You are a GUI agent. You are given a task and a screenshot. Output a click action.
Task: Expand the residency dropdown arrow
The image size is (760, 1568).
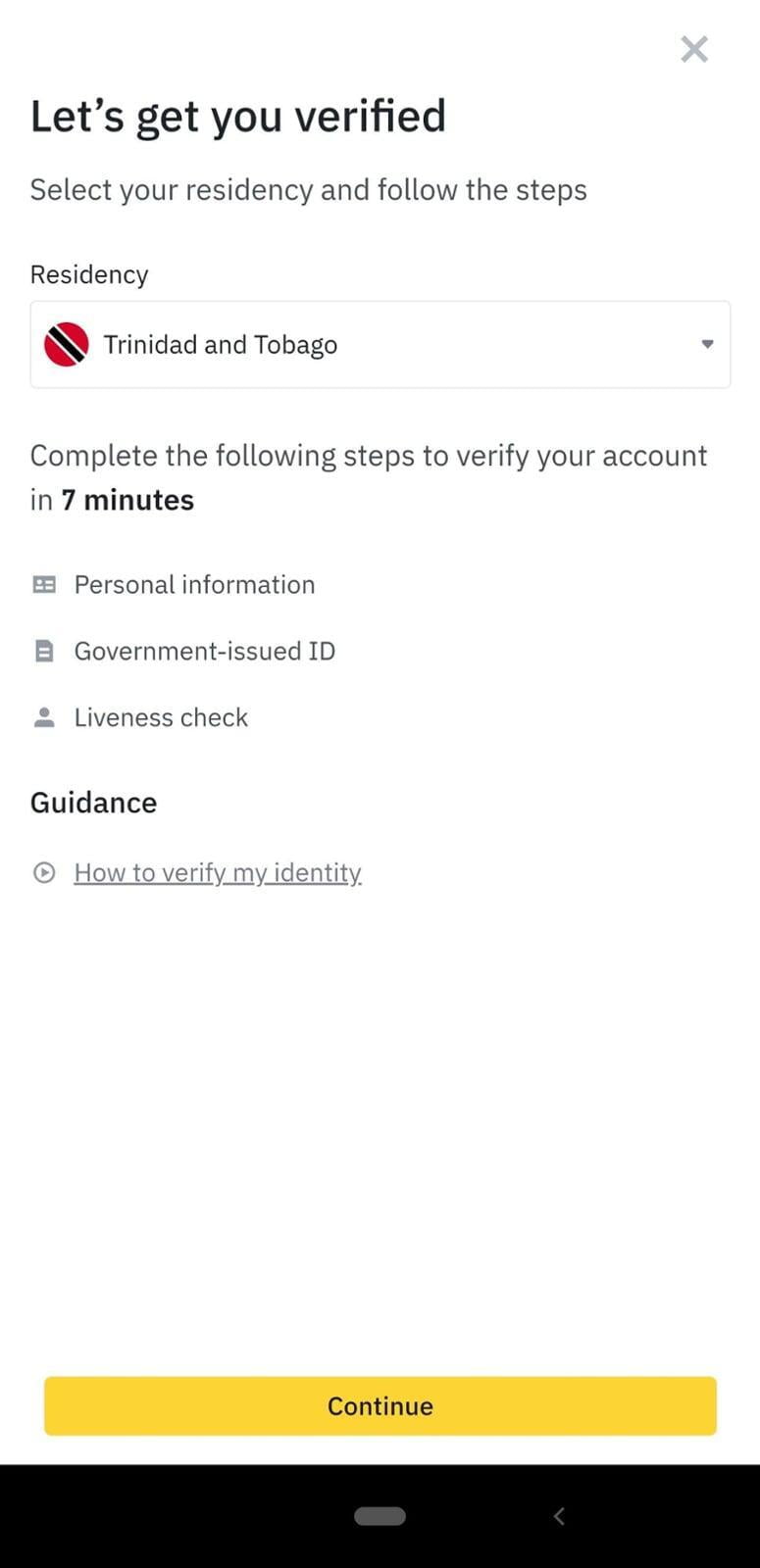click(707, 344)
